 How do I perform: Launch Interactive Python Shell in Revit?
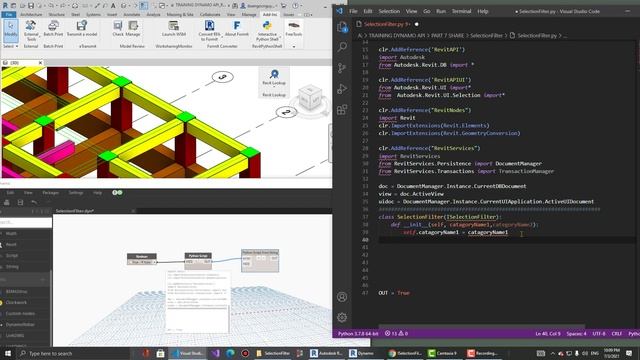(x=267, y=31)
